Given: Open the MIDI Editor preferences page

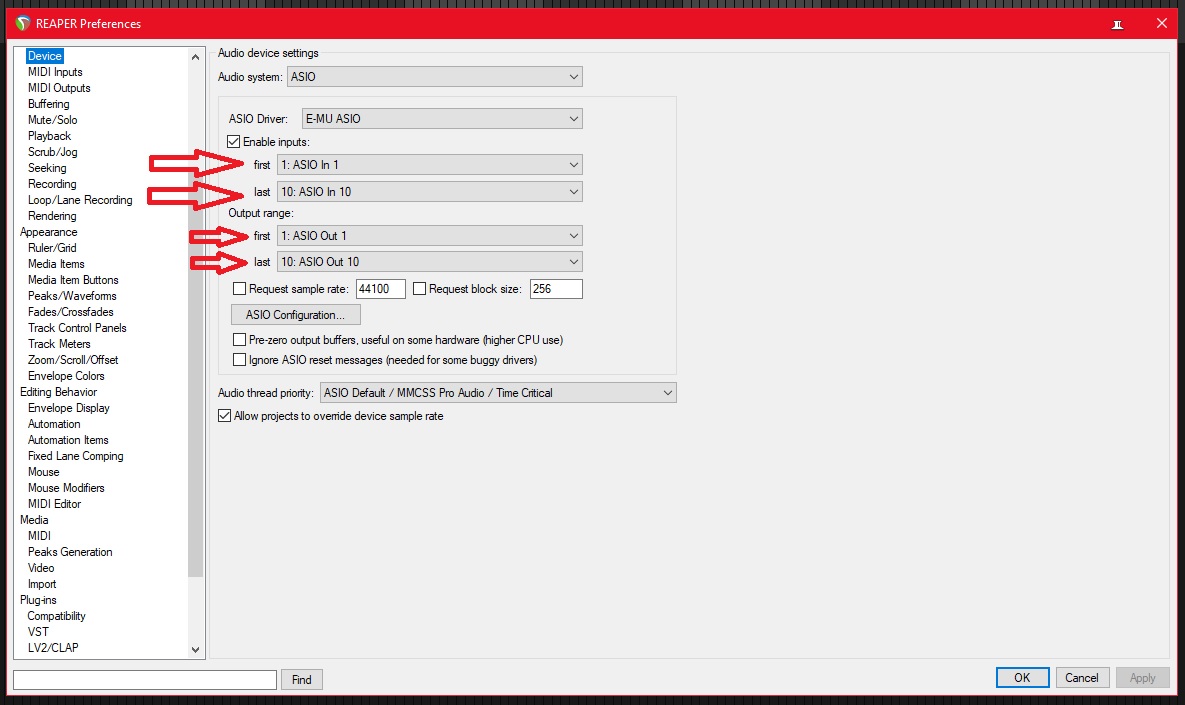Looking at the screenshot, I should [x=54, y=504].
